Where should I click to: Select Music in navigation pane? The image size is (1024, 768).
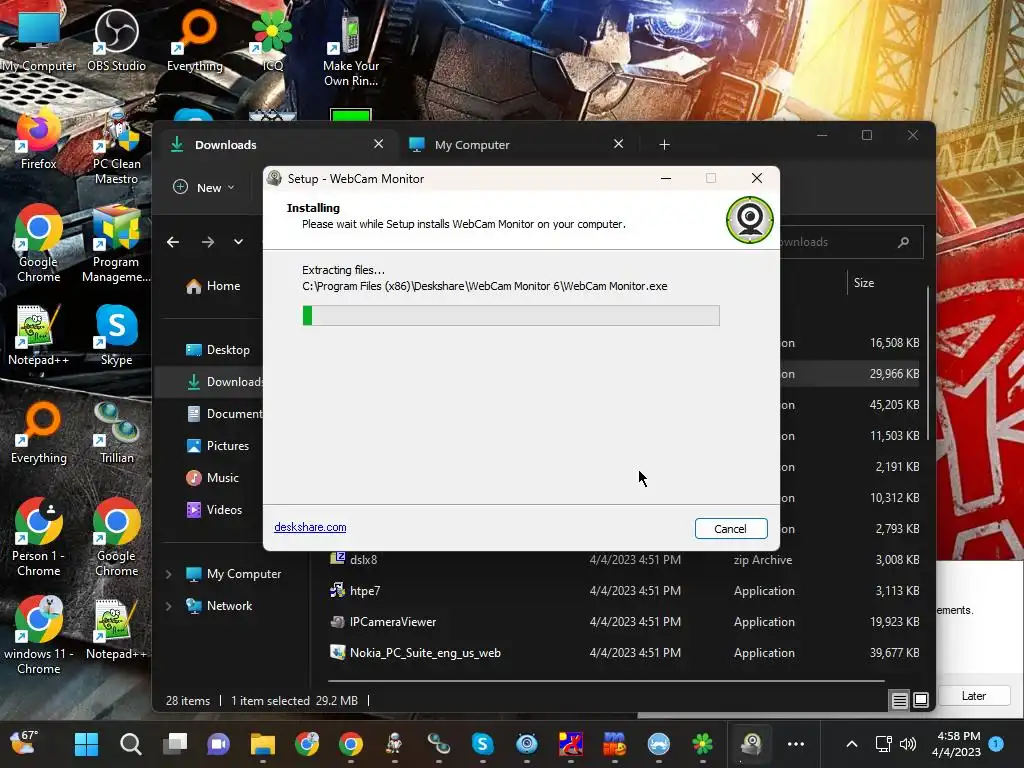[213, 478]
